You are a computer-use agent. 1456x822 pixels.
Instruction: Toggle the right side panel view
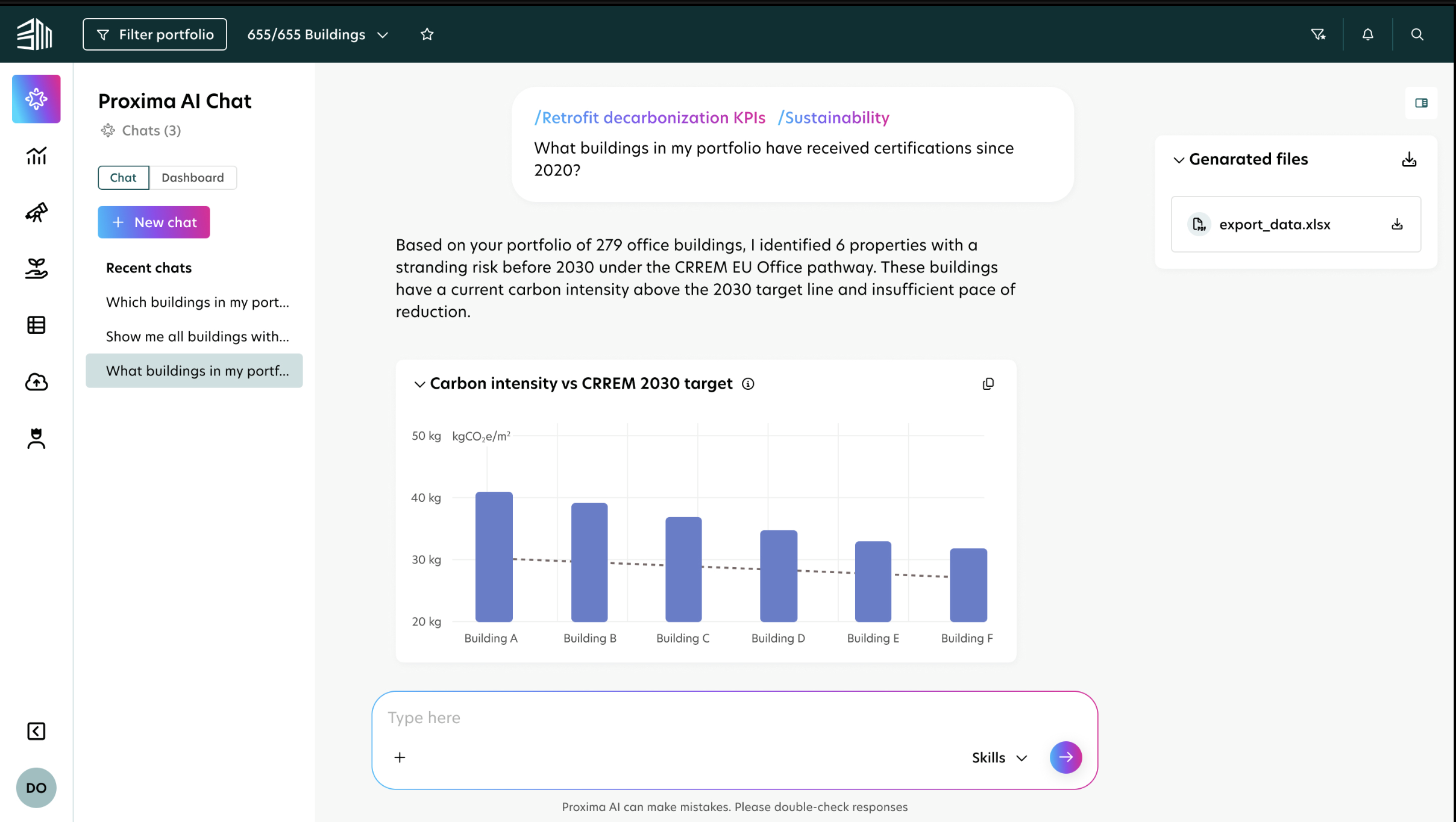pyautogui.click(x=1421, y=103)
